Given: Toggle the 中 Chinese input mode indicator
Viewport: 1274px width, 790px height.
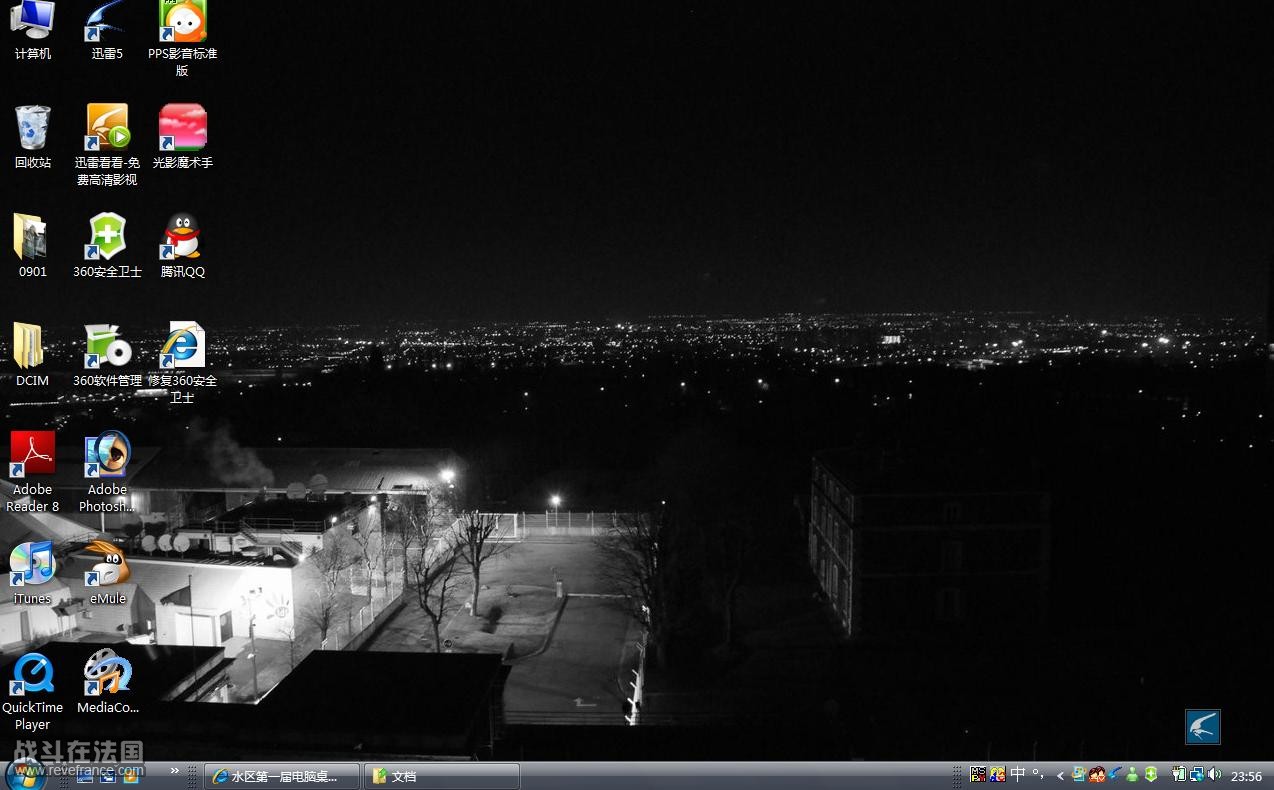Looking at the screenshot, I should coord(1018,774).
